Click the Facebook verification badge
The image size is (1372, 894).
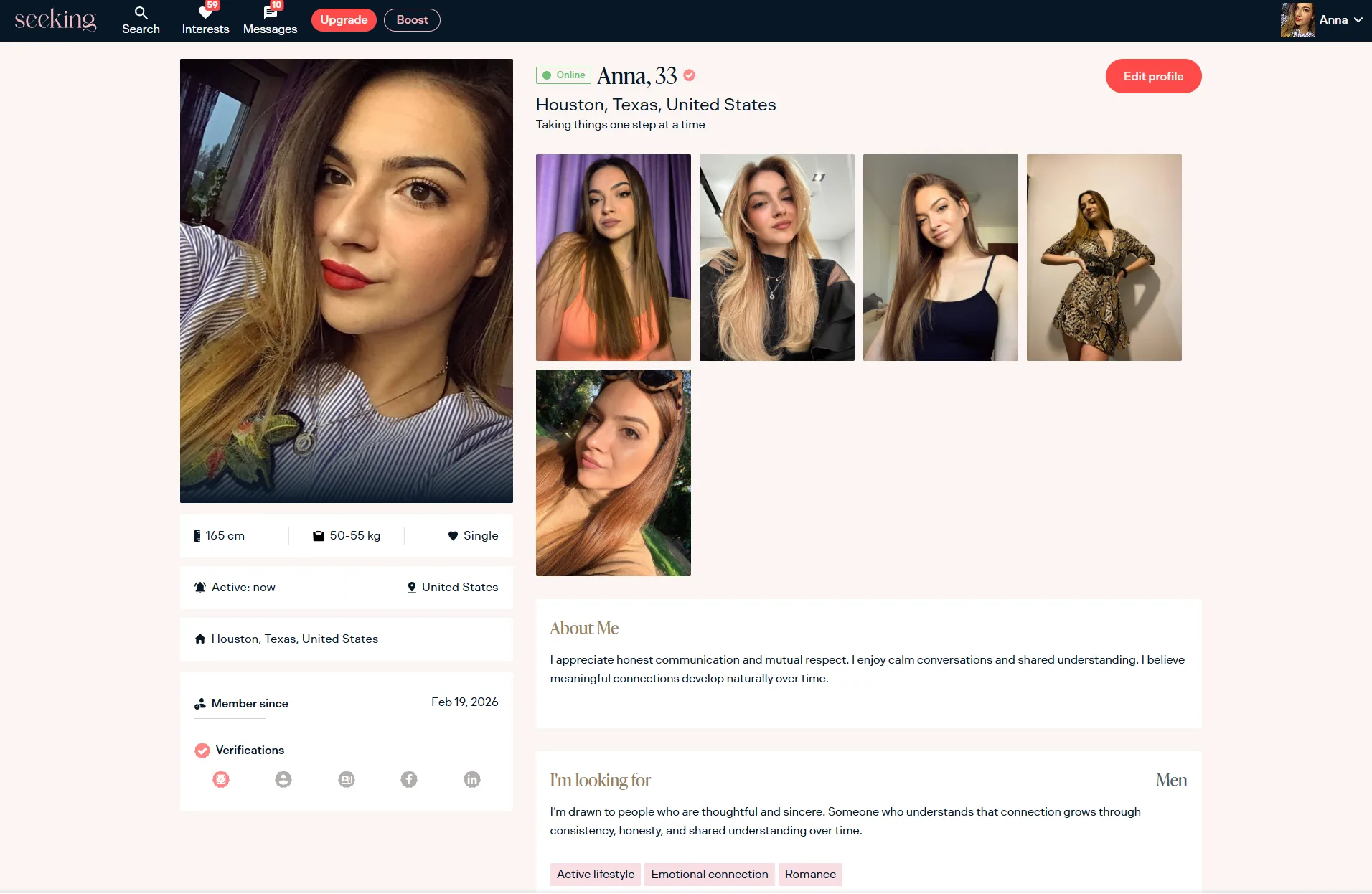coord(409,779)
